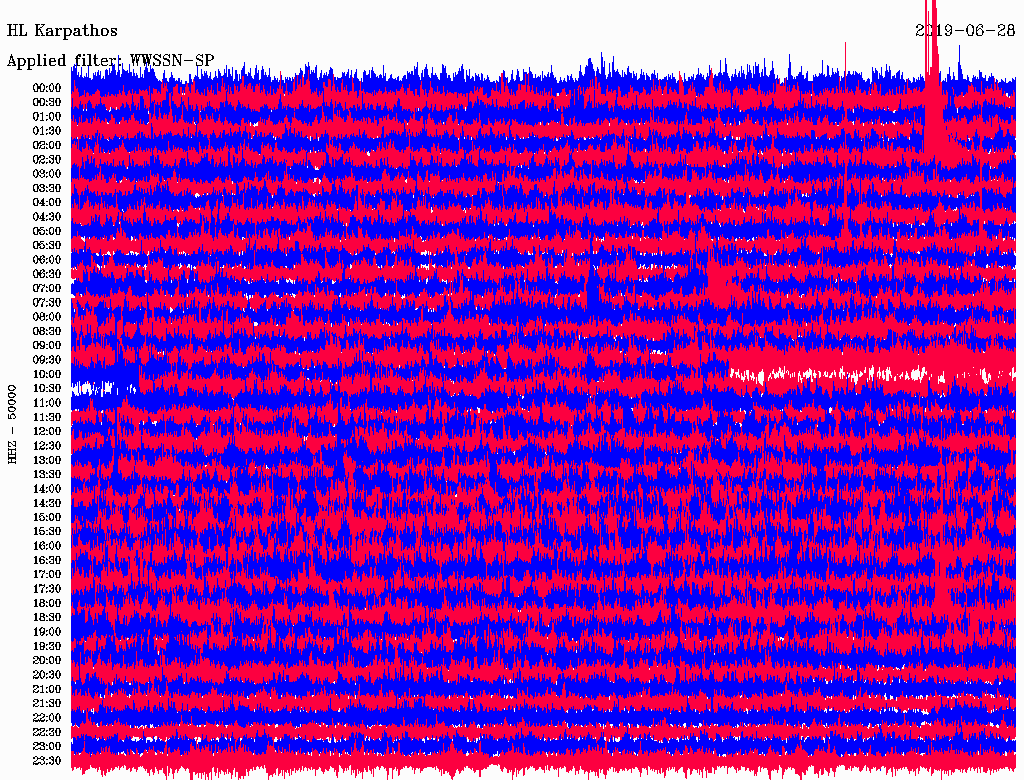This screenshot has width=1024, height=780.
Task: Select the 09:00 time label
Action: (x=47, y=346)
